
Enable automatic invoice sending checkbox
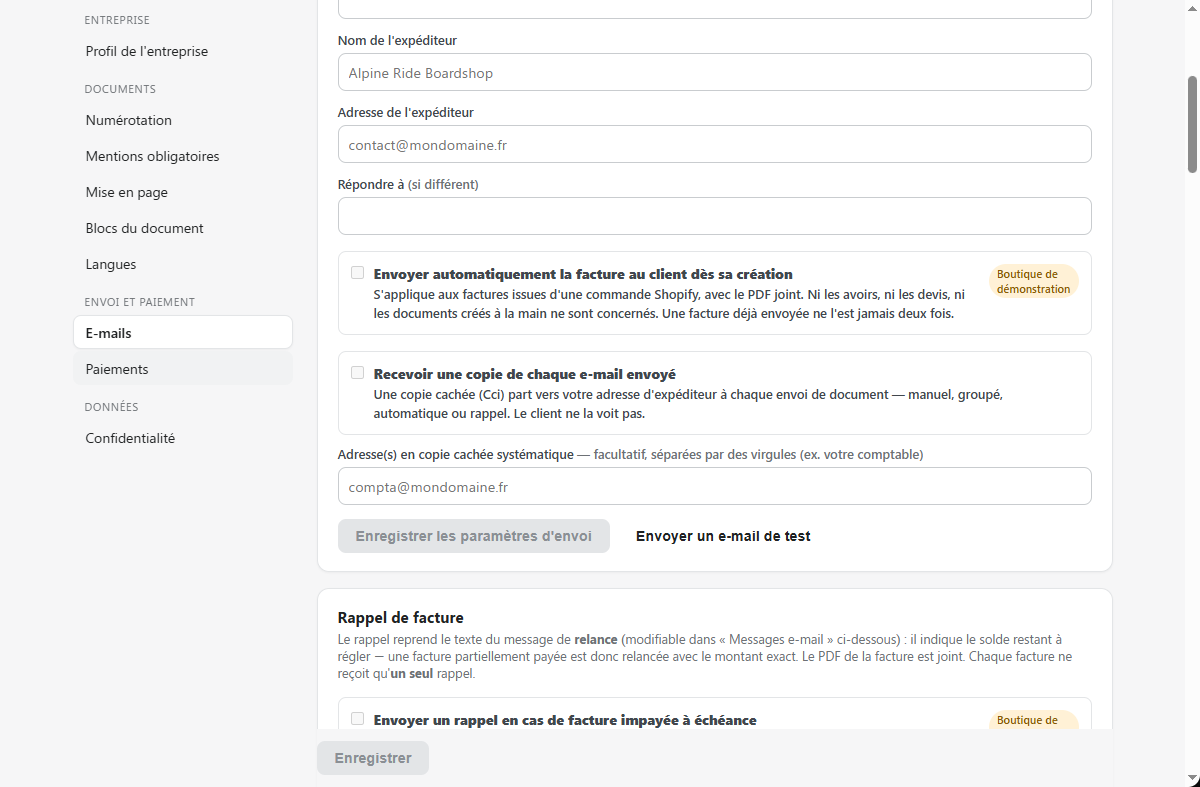pos(357,273)
